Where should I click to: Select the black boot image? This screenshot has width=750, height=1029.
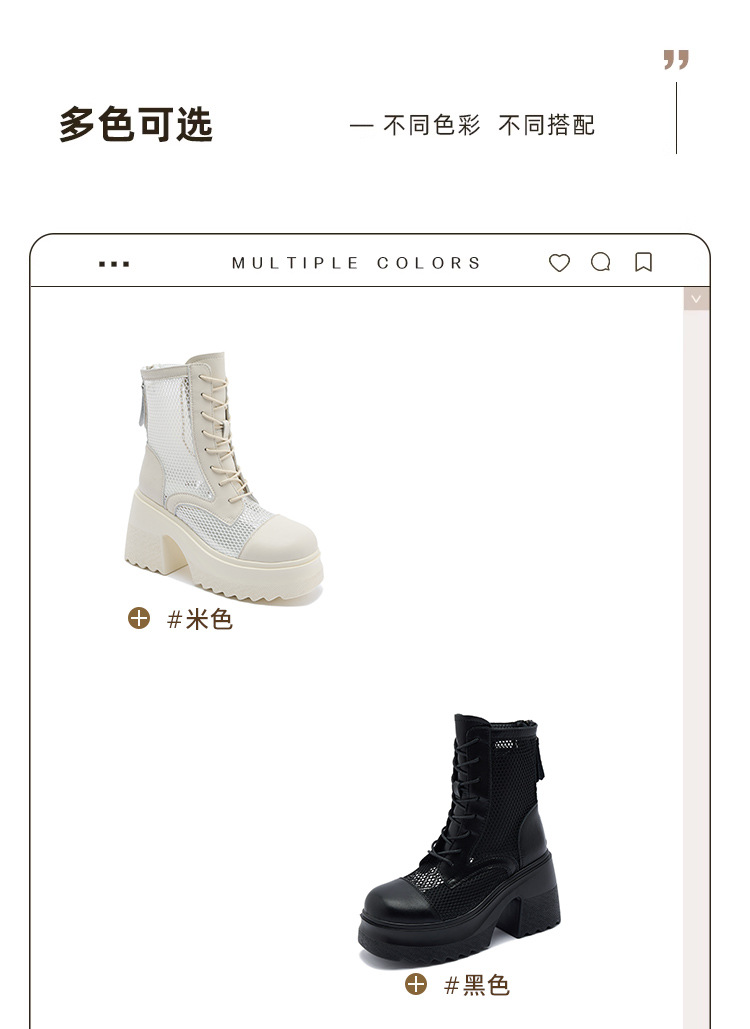point(461,840)
